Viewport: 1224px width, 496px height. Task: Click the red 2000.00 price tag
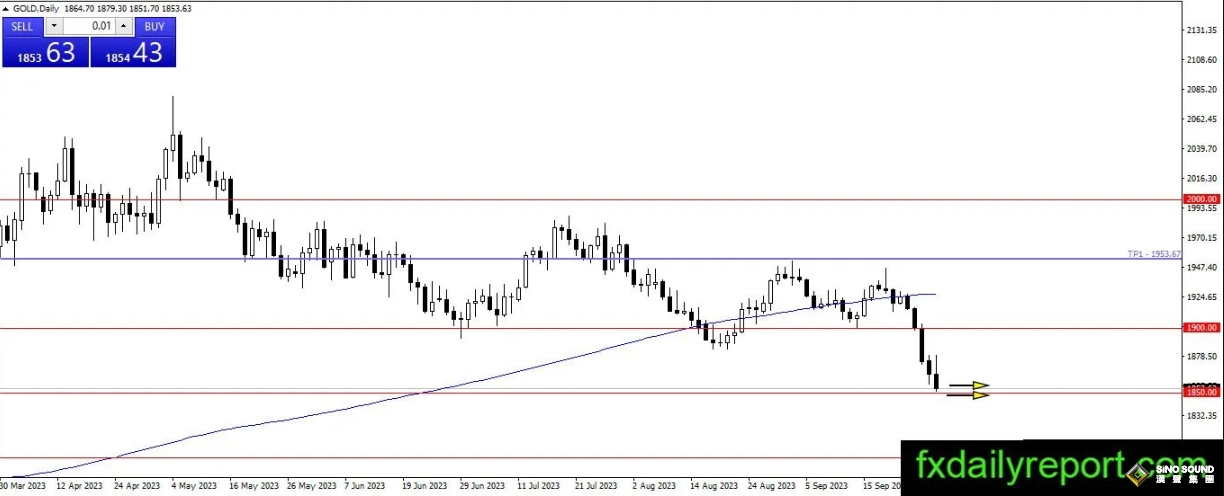[1200, 199]
